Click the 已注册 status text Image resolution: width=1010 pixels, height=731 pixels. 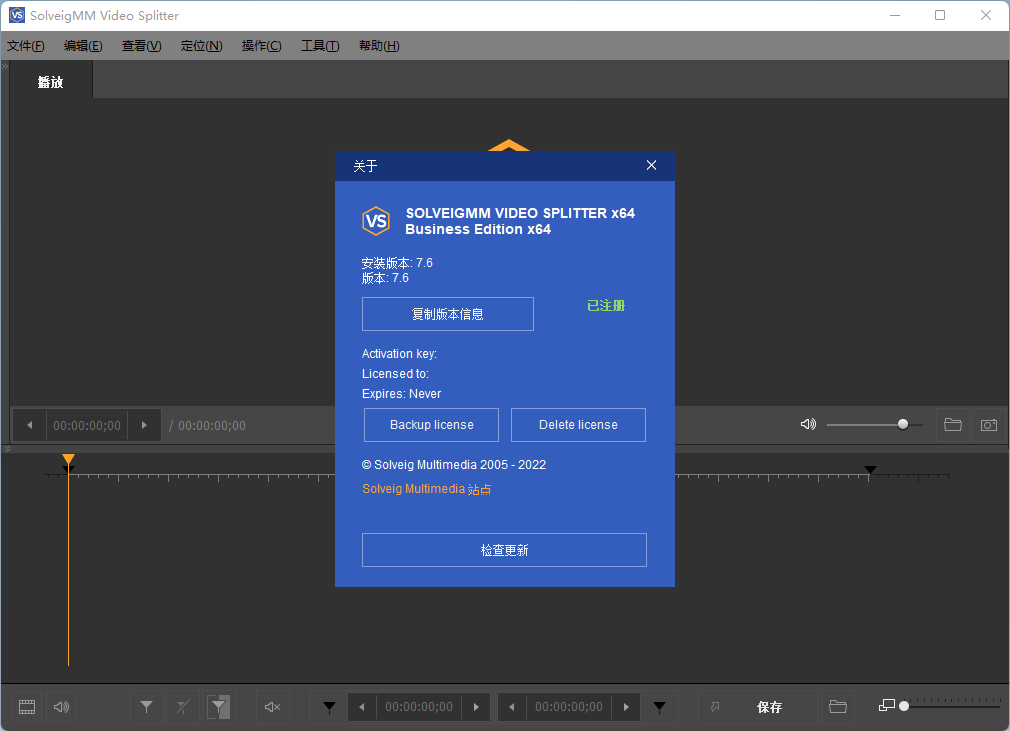tap(606, 305)
